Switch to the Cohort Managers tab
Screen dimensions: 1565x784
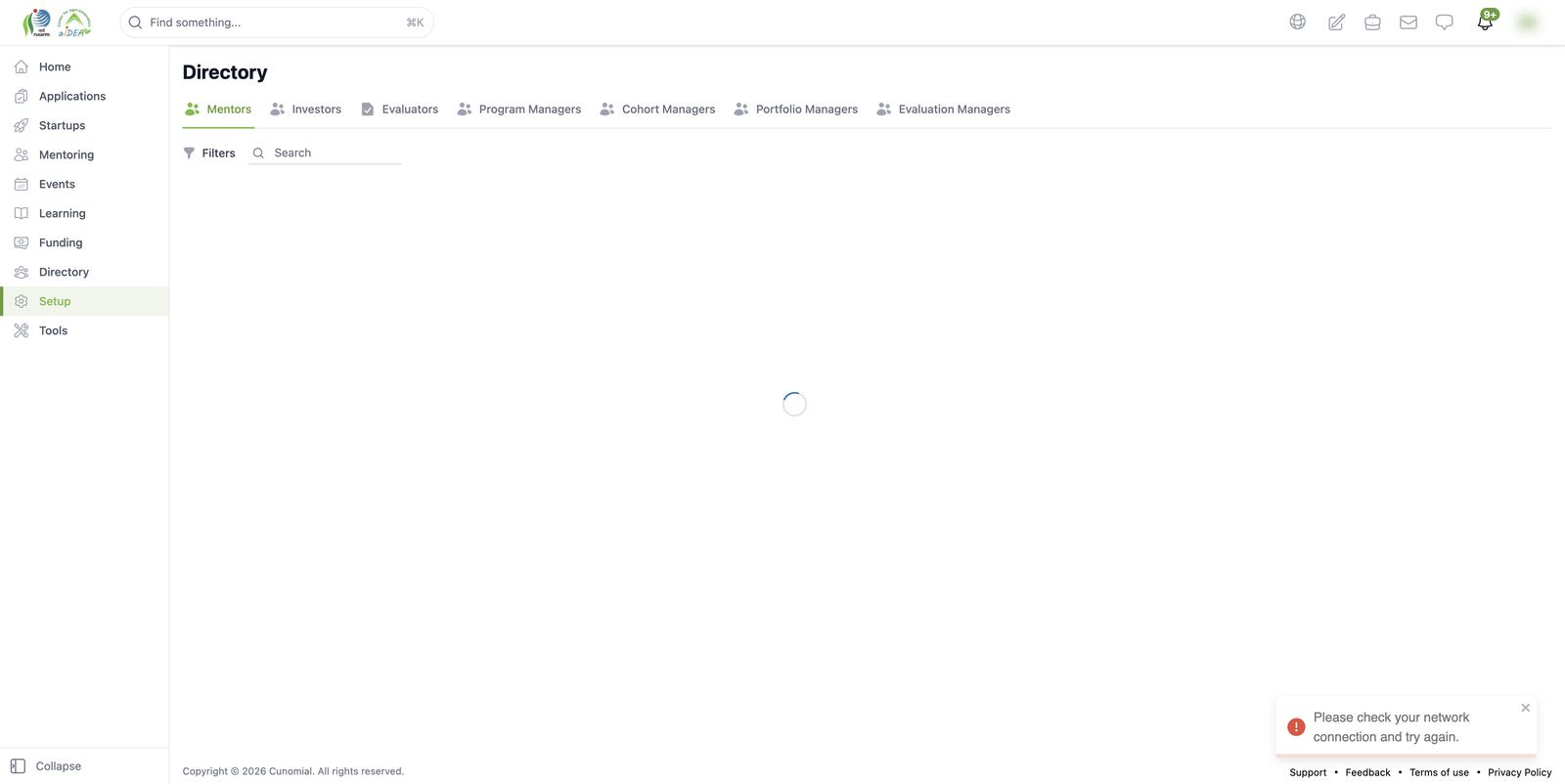[x=657, y=109]
